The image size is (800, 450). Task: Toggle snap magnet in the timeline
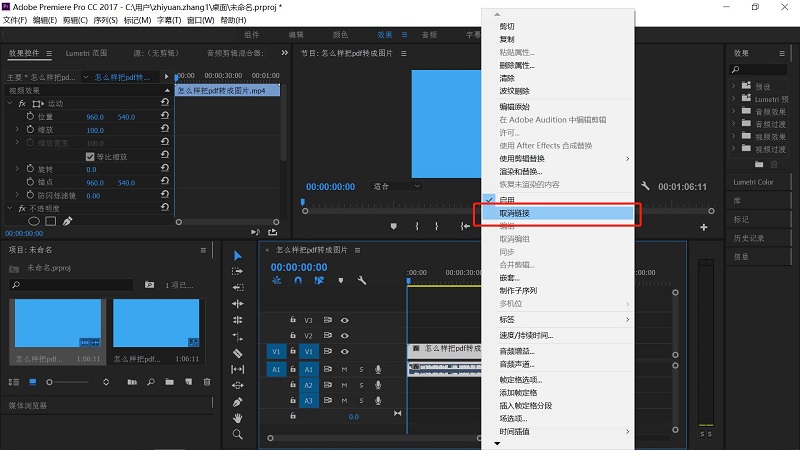click(298, 280)
